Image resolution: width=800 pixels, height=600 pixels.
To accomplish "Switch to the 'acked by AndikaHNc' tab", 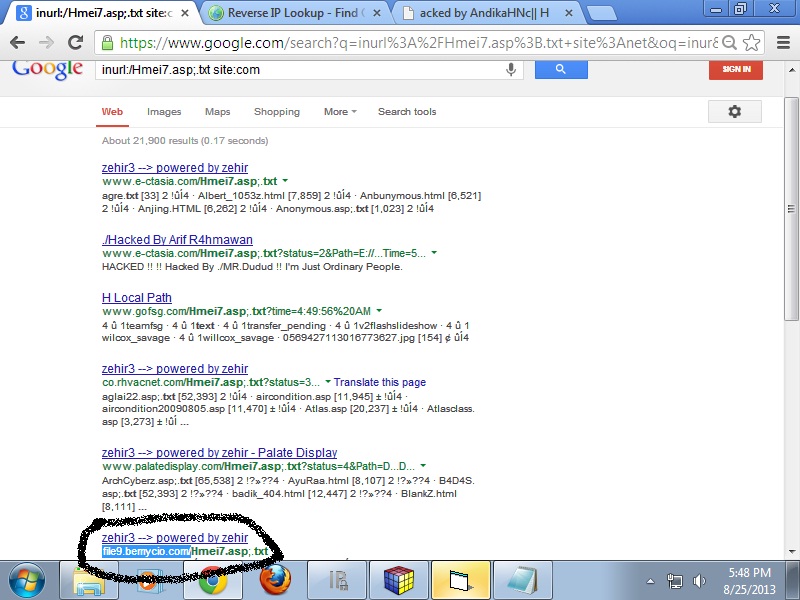I will [485, 13].
